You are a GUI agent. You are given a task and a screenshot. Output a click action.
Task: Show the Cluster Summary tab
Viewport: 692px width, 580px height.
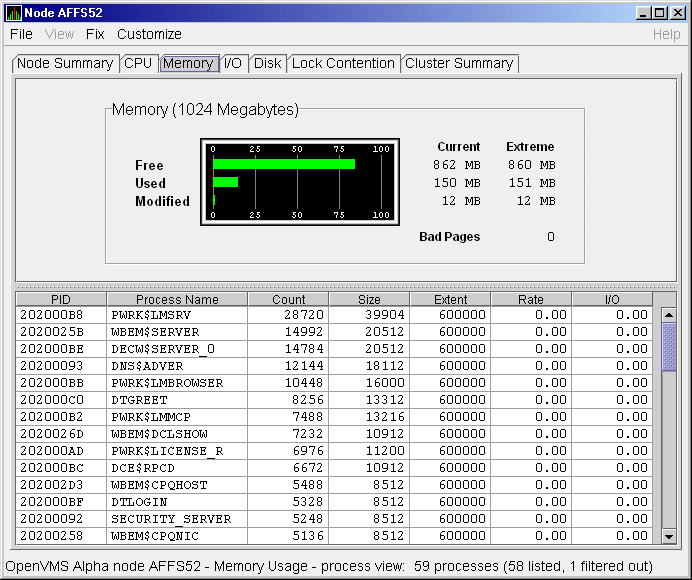tap(459, 63)
